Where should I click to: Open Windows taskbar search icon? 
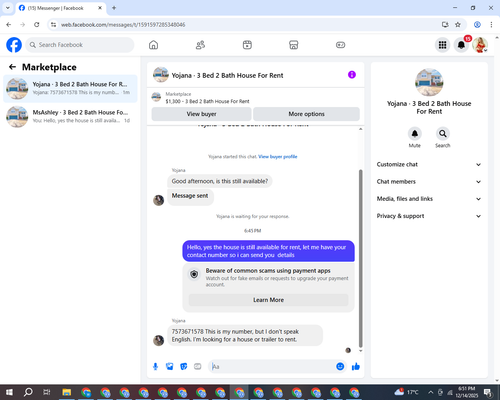coord(28,392)
